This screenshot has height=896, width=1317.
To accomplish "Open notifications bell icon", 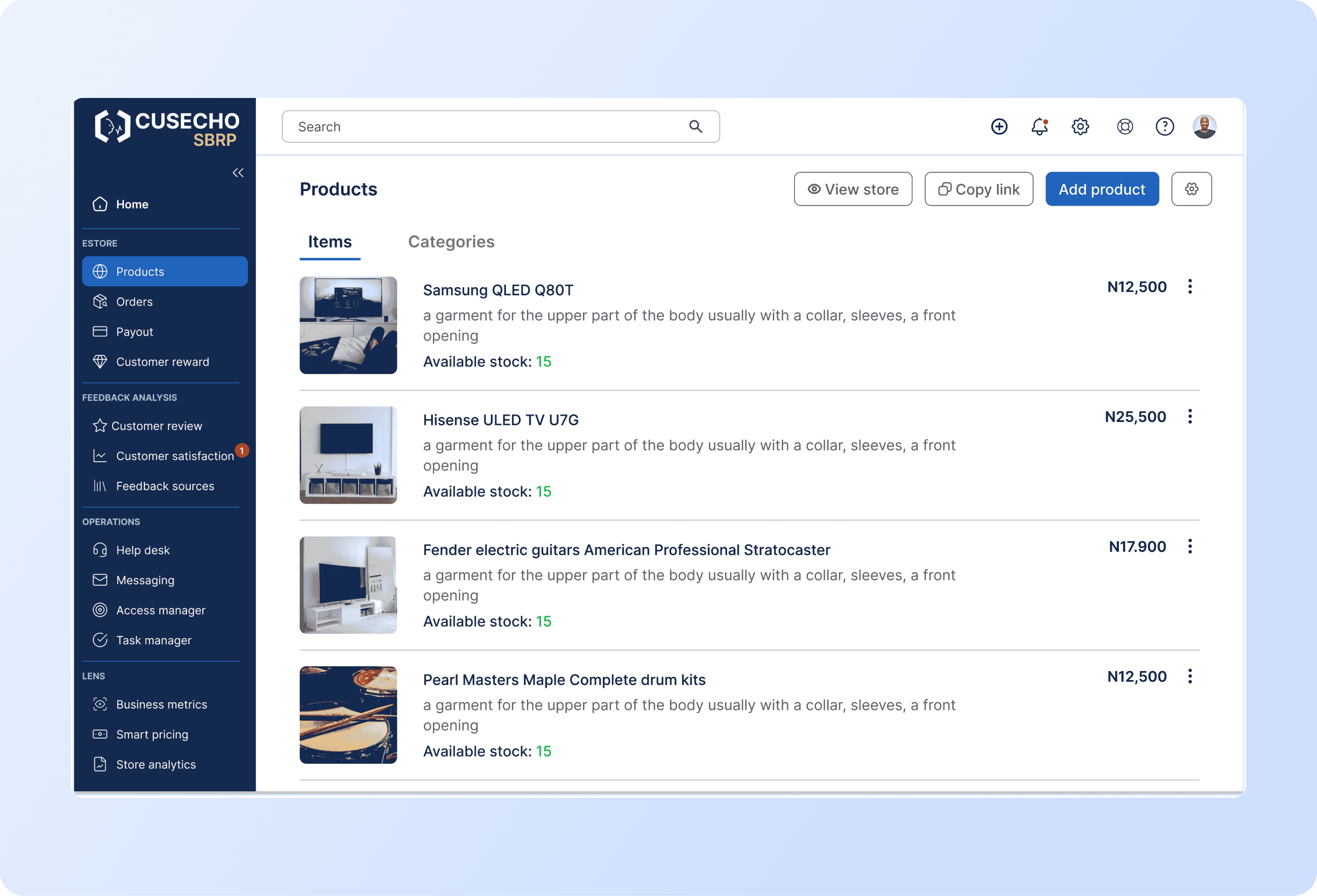I will pyautogui.click(x=1039, y=126).
